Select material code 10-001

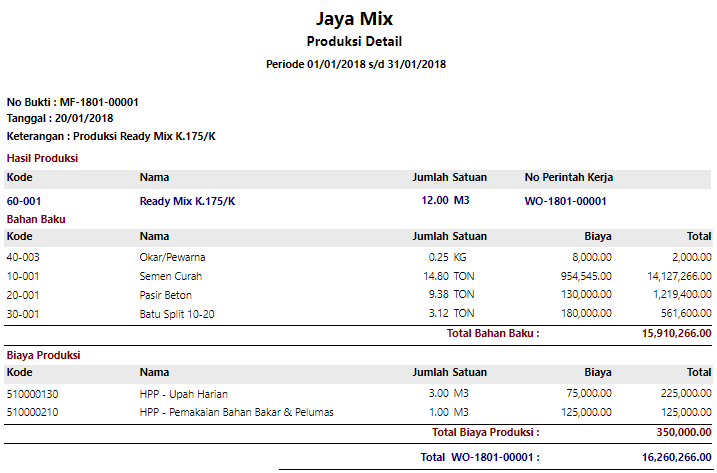click(24, 276)
